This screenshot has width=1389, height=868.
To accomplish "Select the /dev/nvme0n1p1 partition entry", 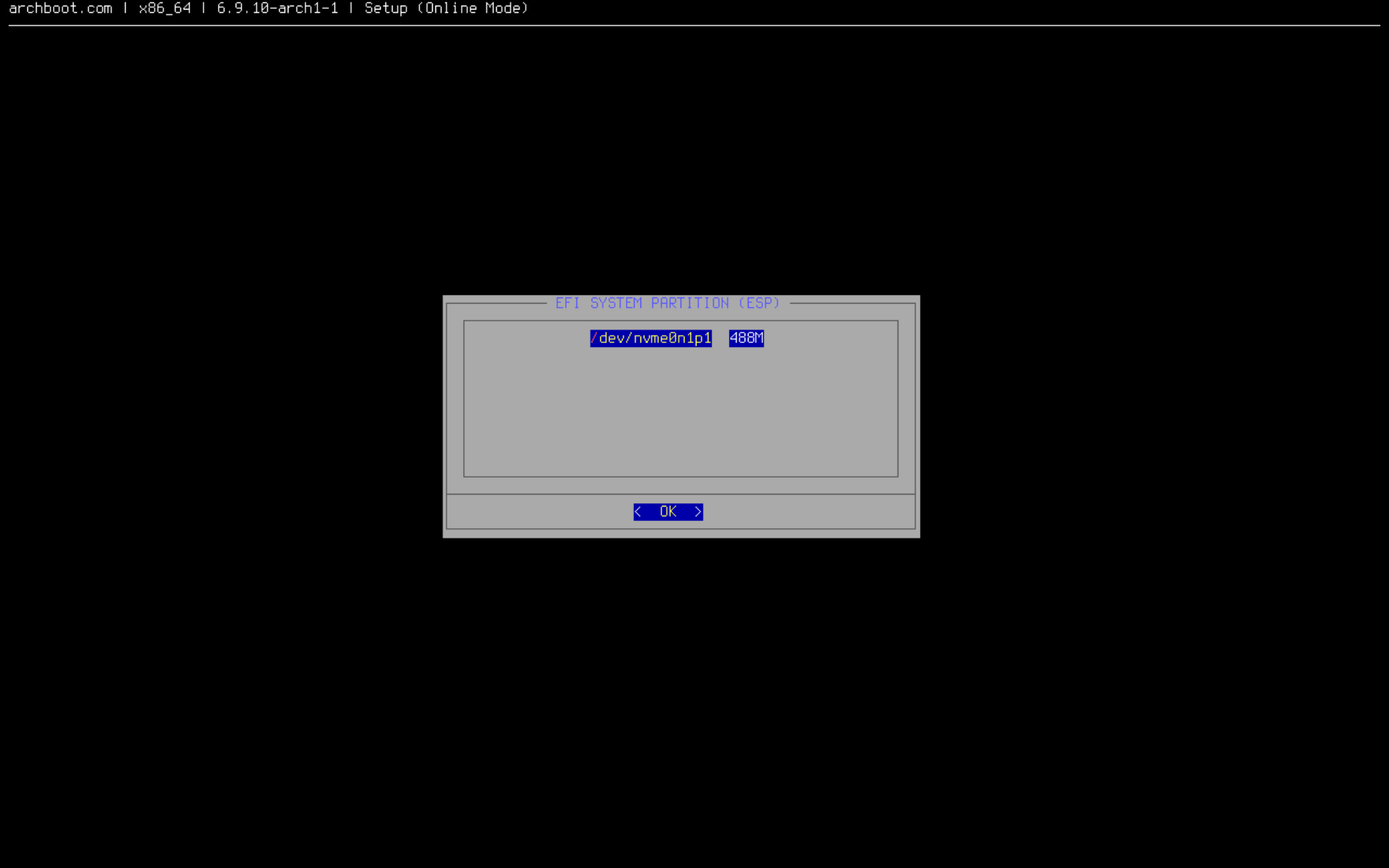I will pos(651,338).
